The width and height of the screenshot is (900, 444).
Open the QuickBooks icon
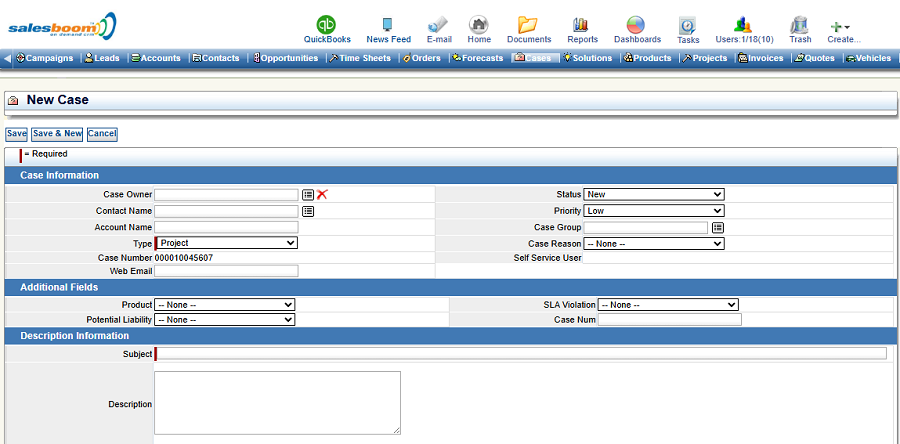tap(327, 25)
